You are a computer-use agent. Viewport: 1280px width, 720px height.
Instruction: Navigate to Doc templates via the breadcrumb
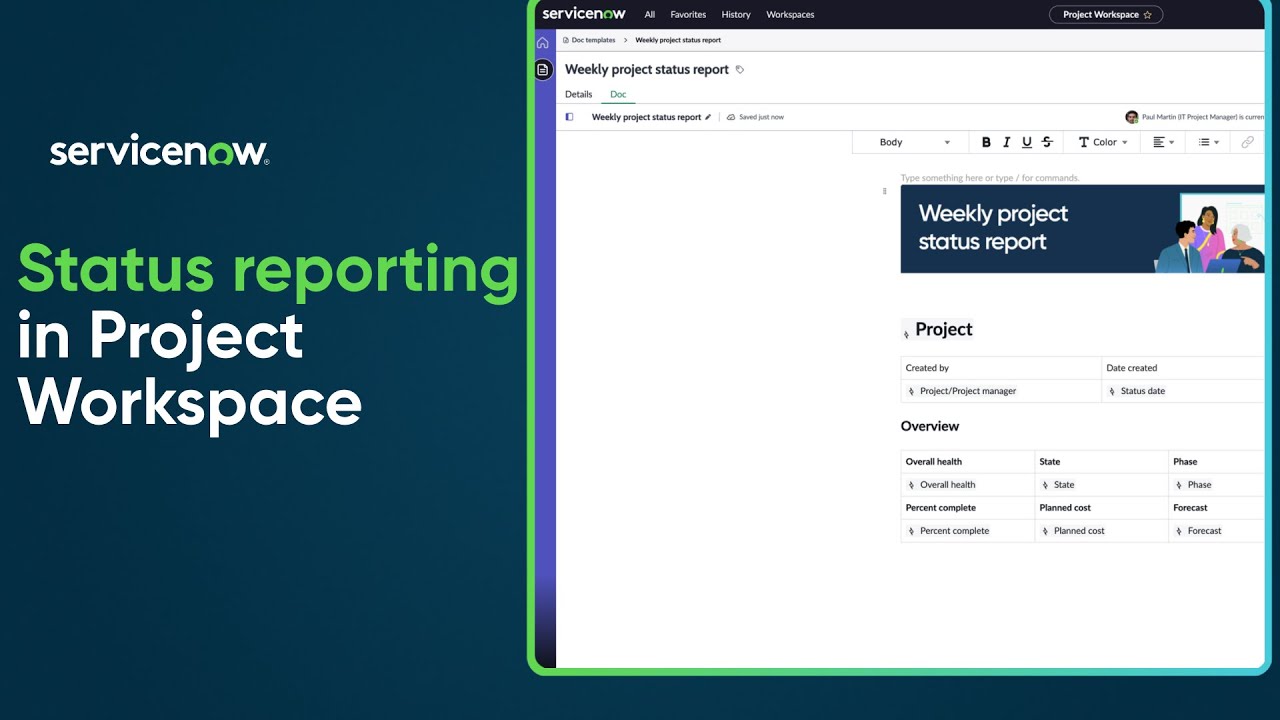point(593,40)
